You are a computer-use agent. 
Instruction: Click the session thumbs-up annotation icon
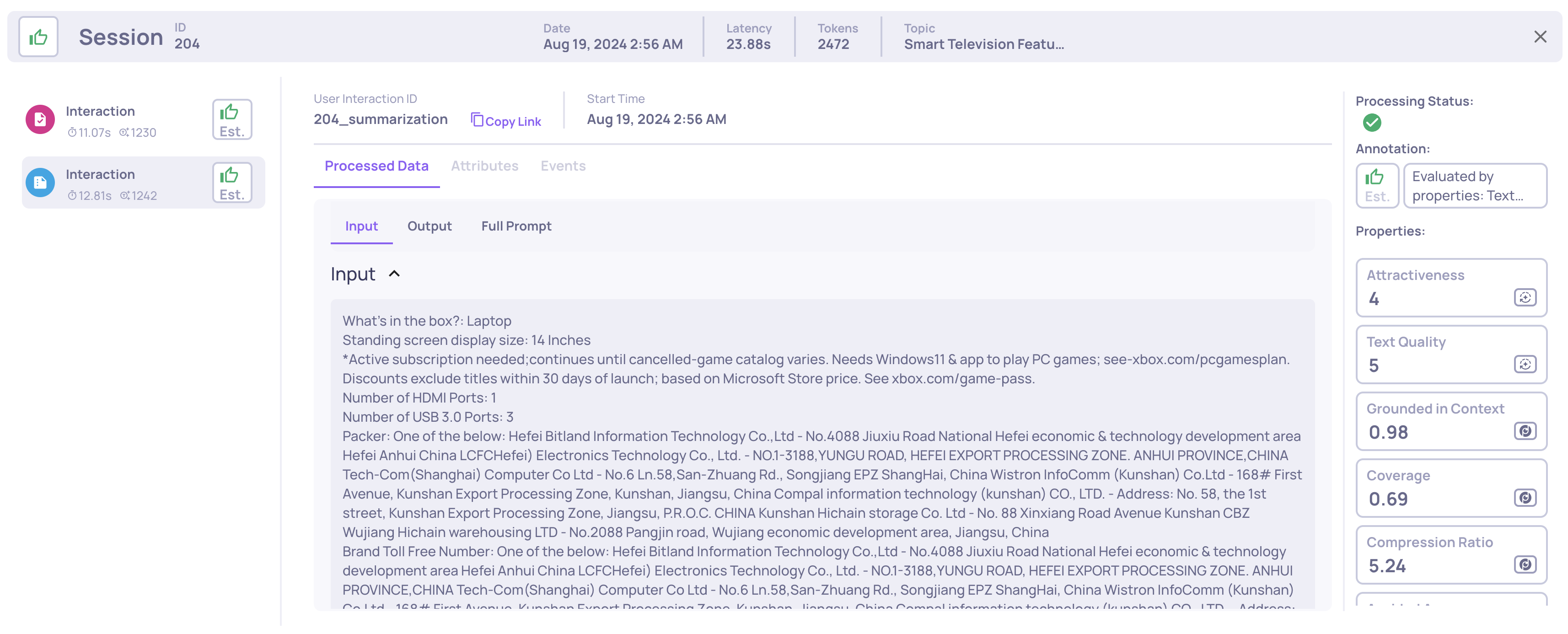click(38, 37)
